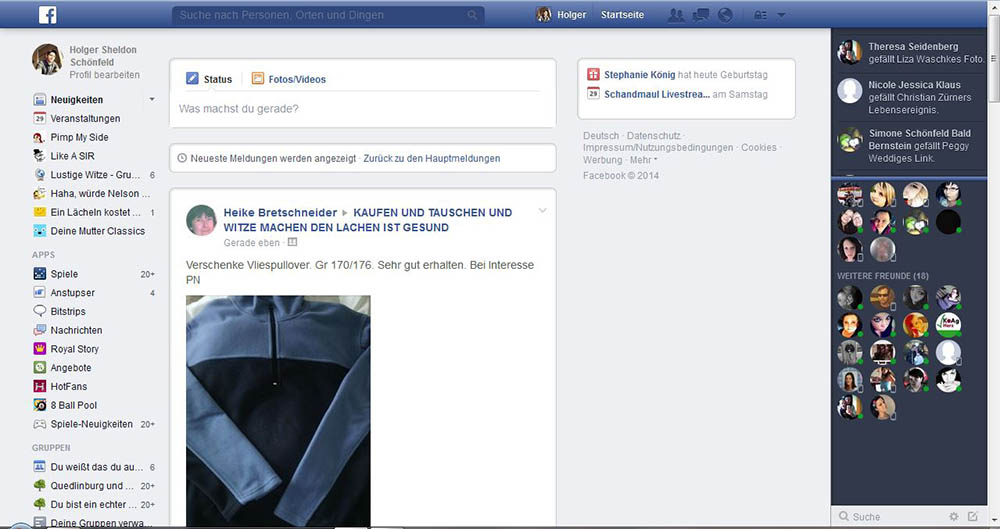
Task: Open Du weißt das du au... group
Action: pyautogui.click(x=96, y=467)
